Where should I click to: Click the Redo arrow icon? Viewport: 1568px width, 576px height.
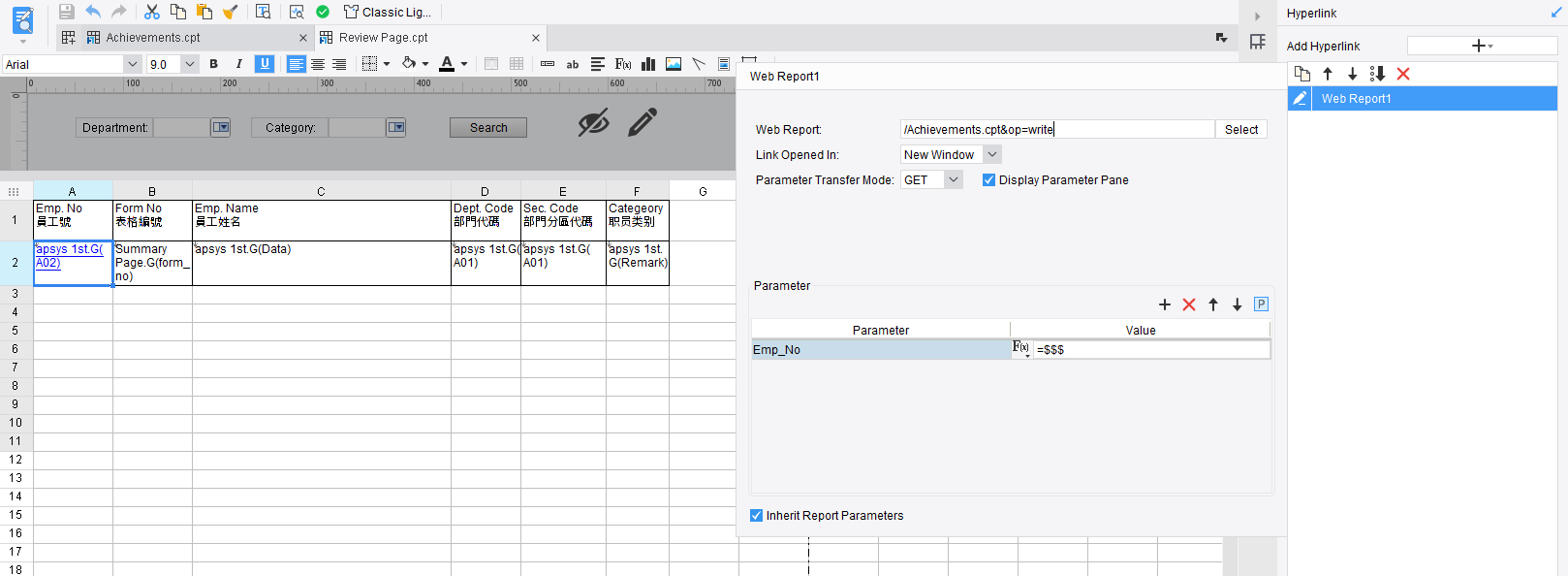118,12
